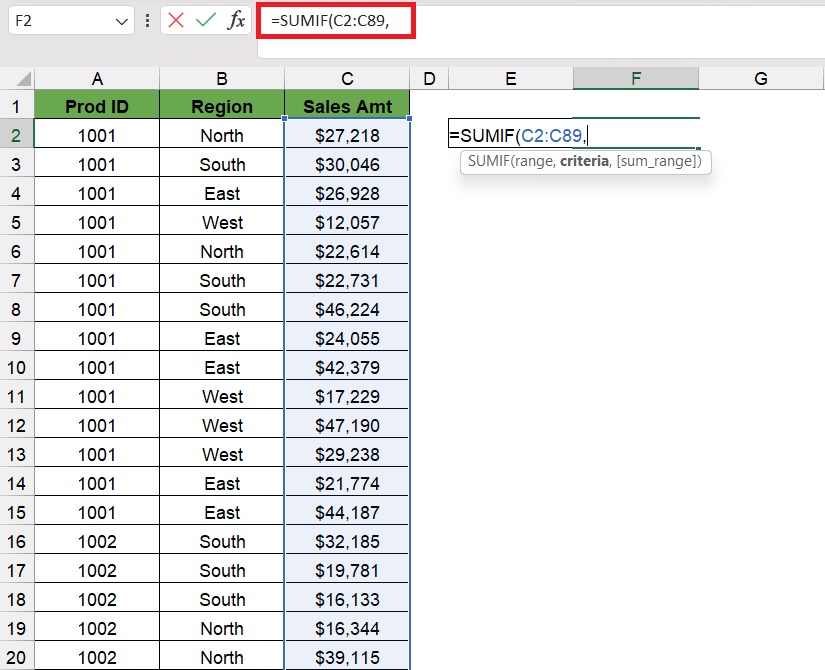Viewport: 825px width, 670px height.
Task: Select column C header
Action: click(x=347, y=78)
